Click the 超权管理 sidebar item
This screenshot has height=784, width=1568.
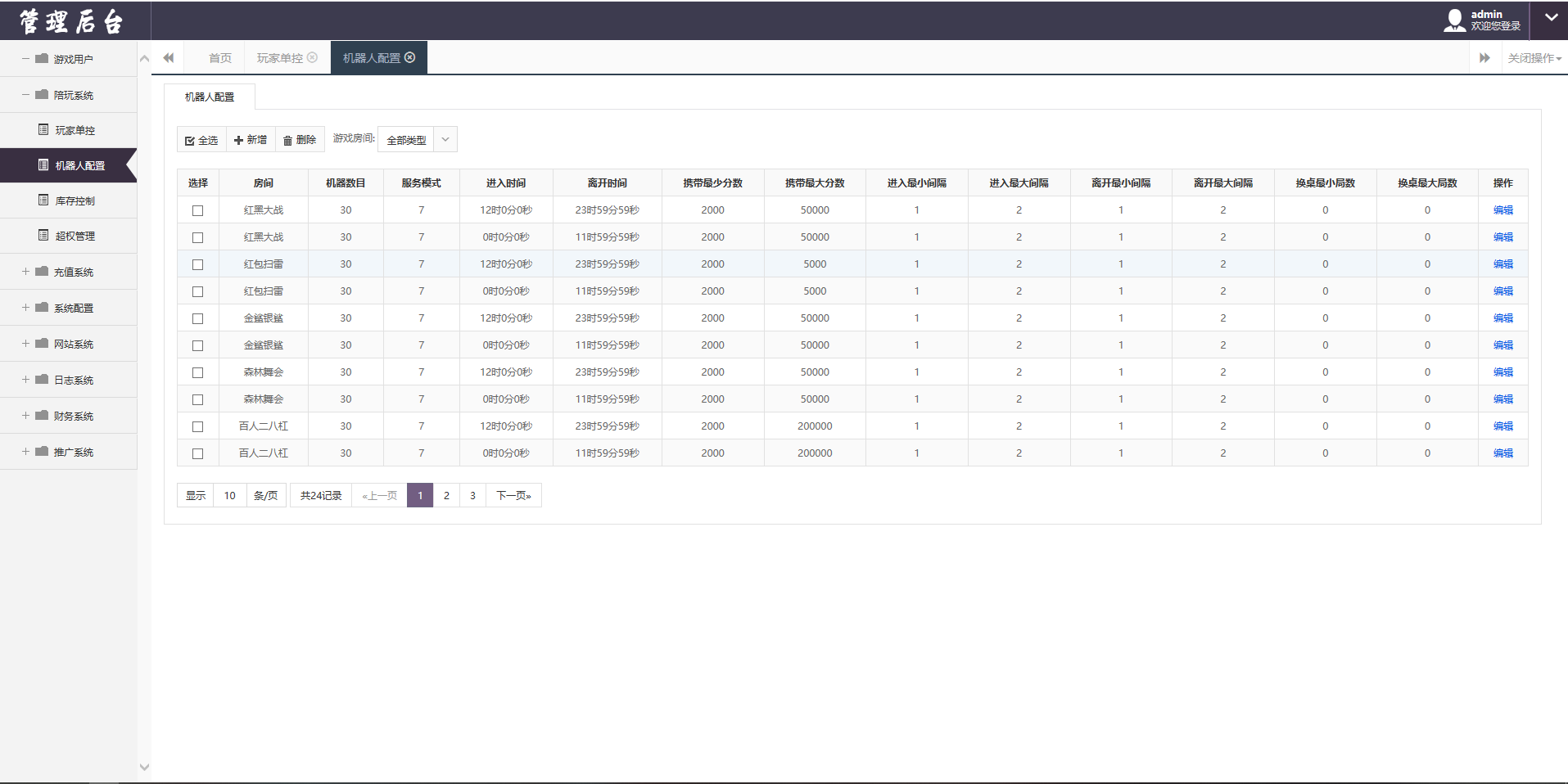click(x=75, y=236)
